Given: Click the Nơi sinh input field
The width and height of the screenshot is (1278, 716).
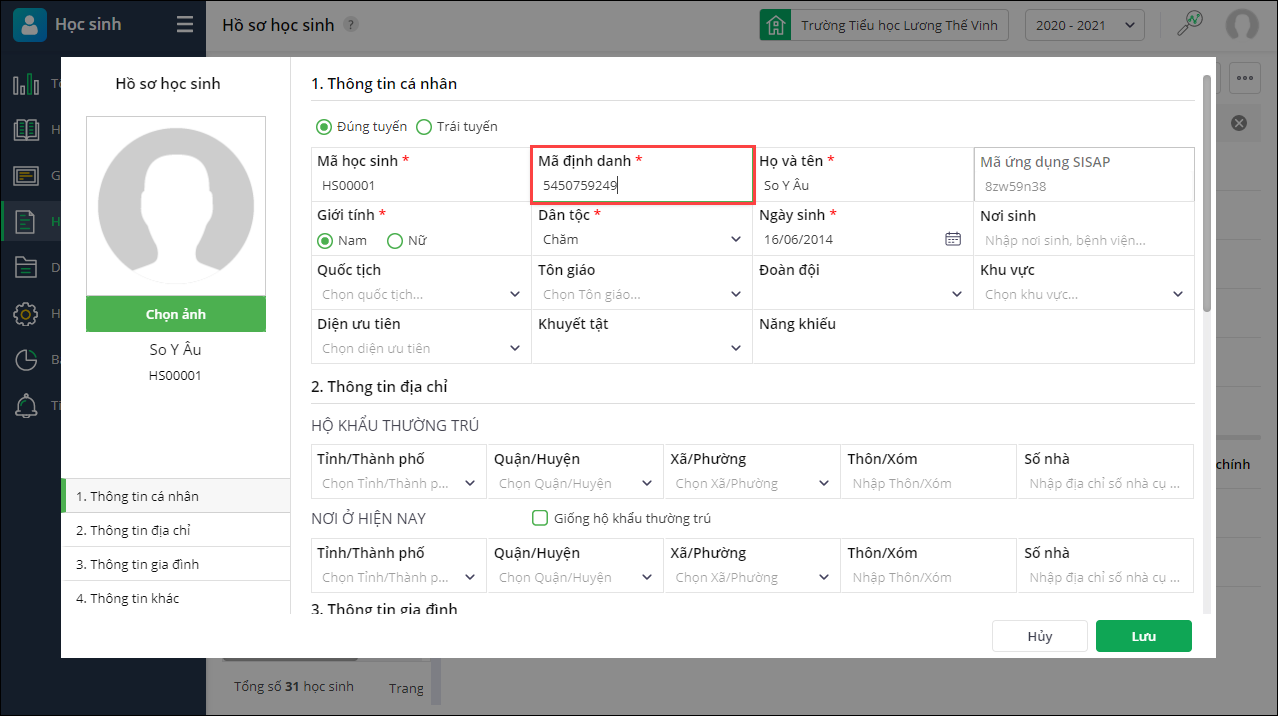Looking at the screenshot, I should click(x=1083, y=240).
